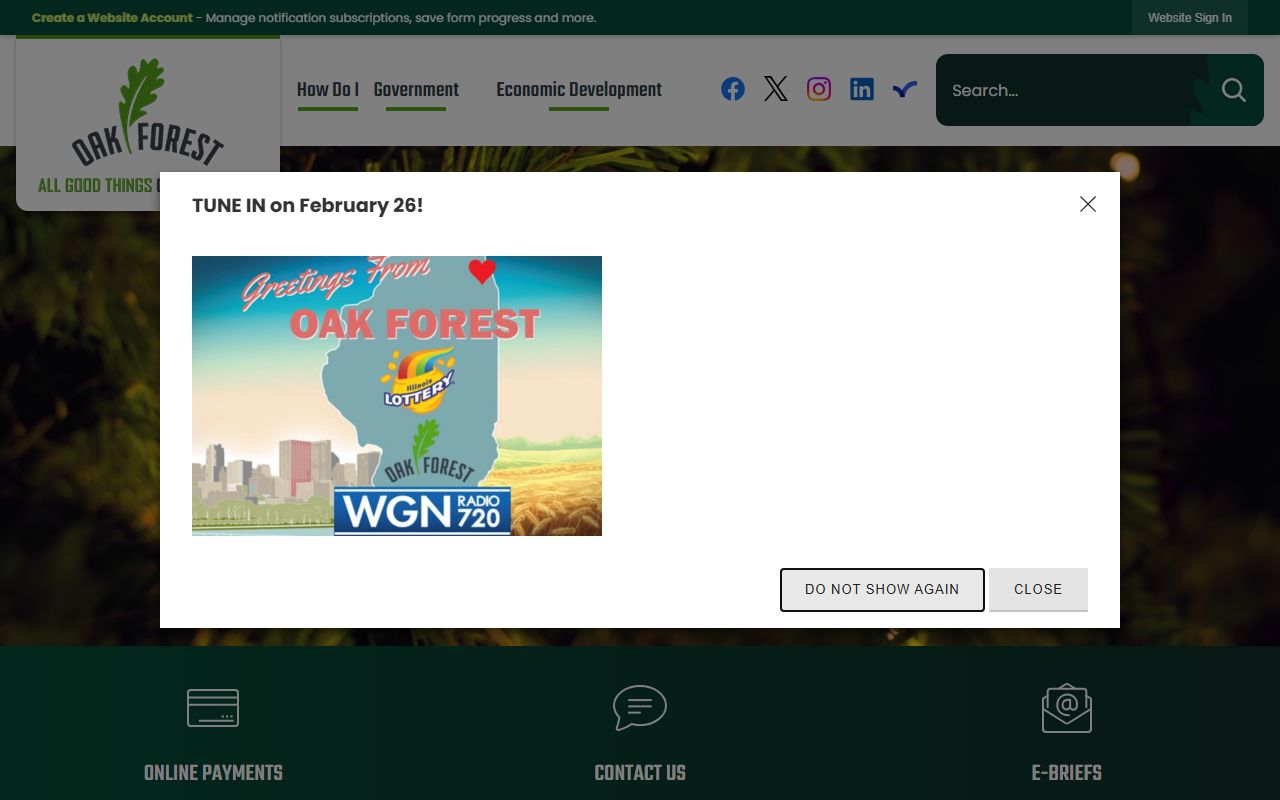The image size is (1280, 800).
Task: Click into the Search text field
Action: pos(1065,90)
